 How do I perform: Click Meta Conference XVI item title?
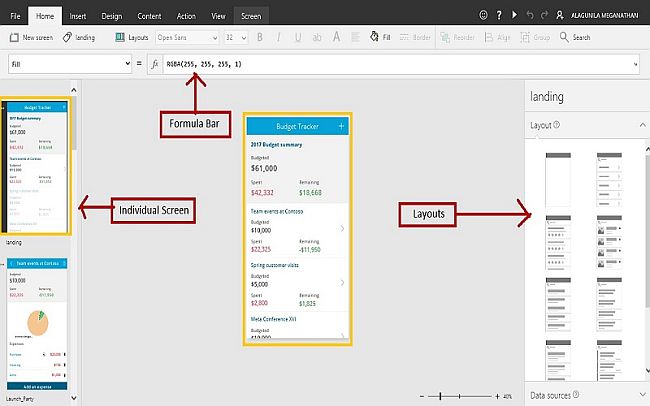(274, 319)
